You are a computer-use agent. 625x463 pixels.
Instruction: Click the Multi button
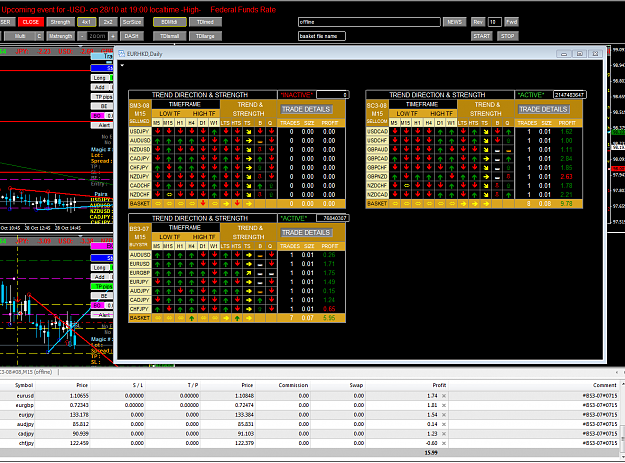[x=20, y=36]
